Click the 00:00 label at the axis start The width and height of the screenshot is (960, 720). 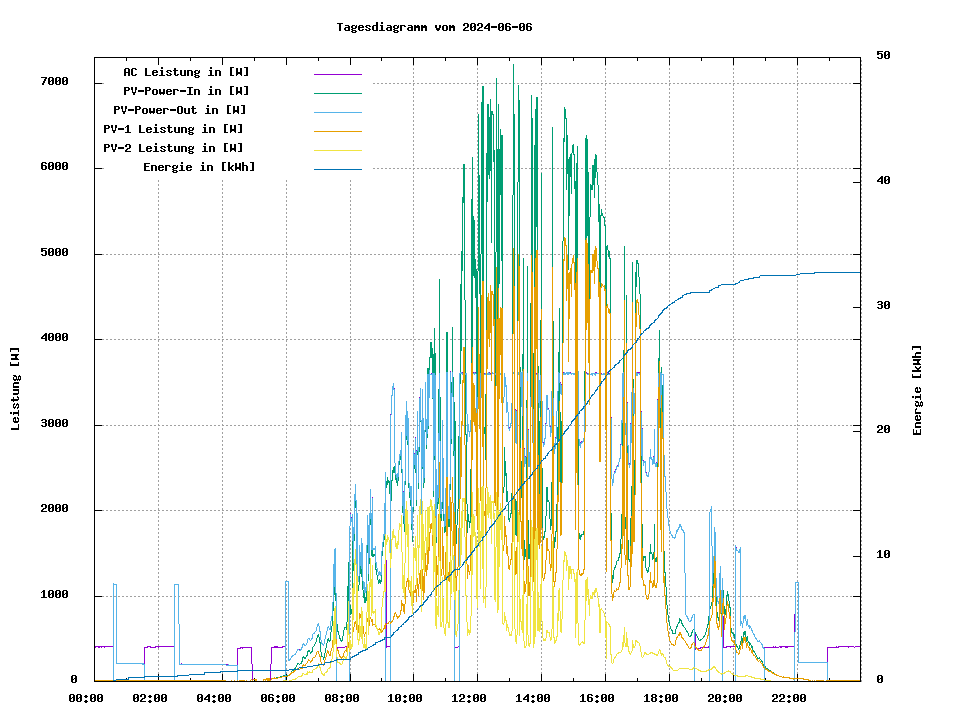(86, 698)
